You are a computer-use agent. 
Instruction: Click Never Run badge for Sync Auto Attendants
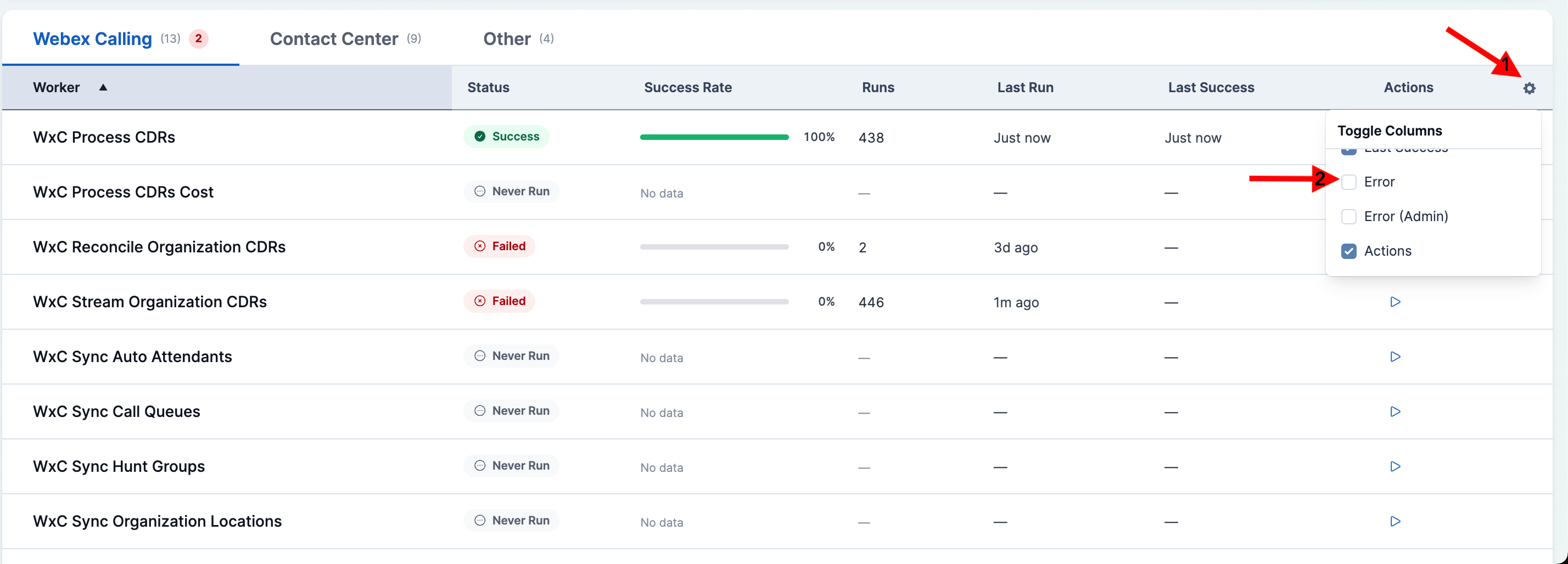(511, 356)
